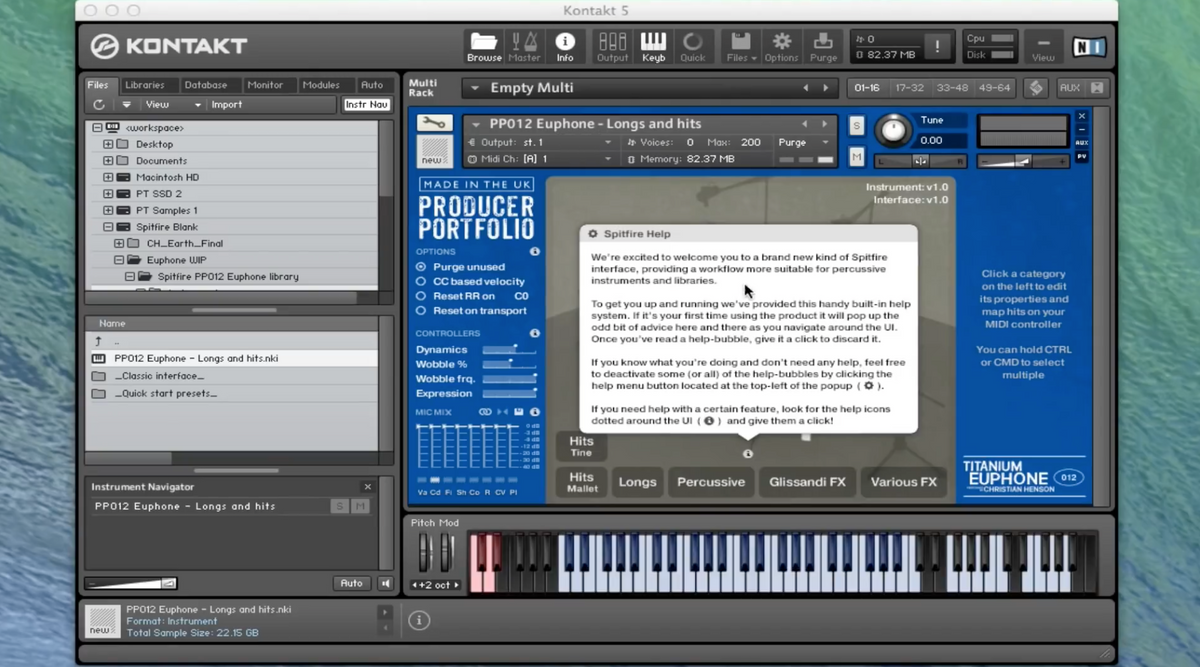Switch to the Libraries tab
Screen dimensions: 1200x667
click(145, 85)
